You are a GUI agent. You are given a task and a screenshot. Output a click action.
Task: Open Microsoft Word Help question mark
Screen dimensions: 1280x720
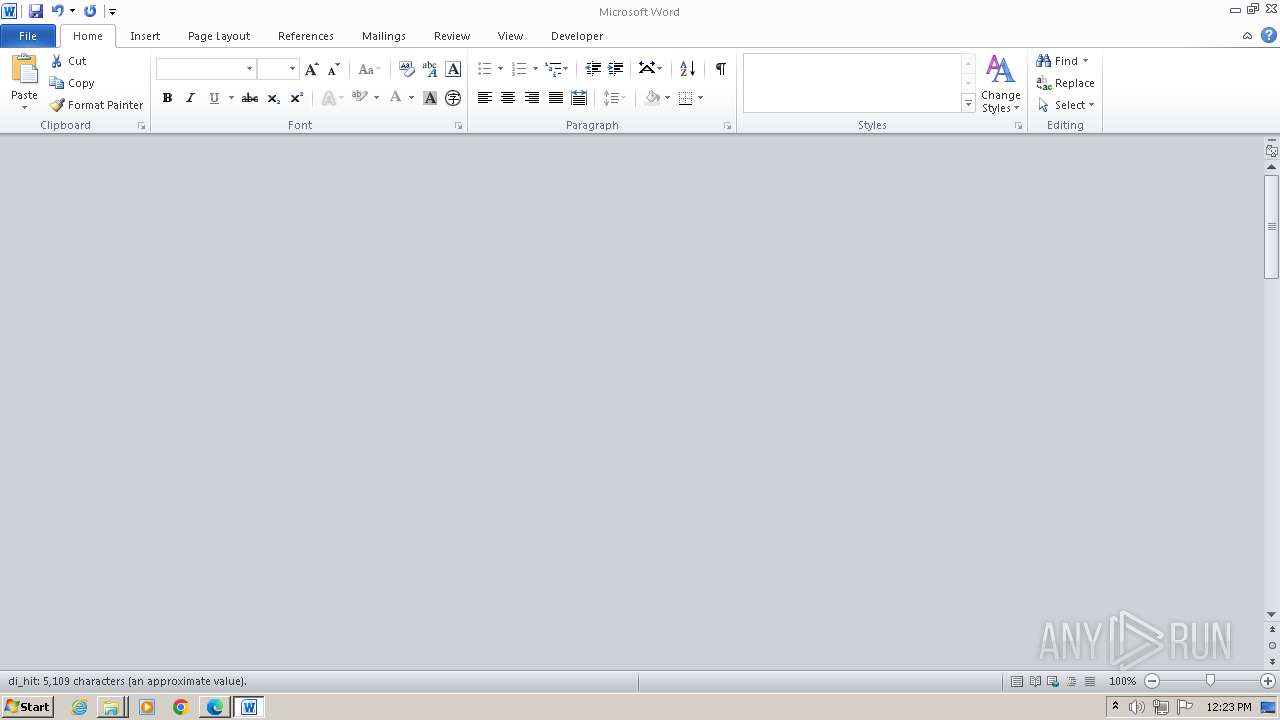(x=1269, y=35)
